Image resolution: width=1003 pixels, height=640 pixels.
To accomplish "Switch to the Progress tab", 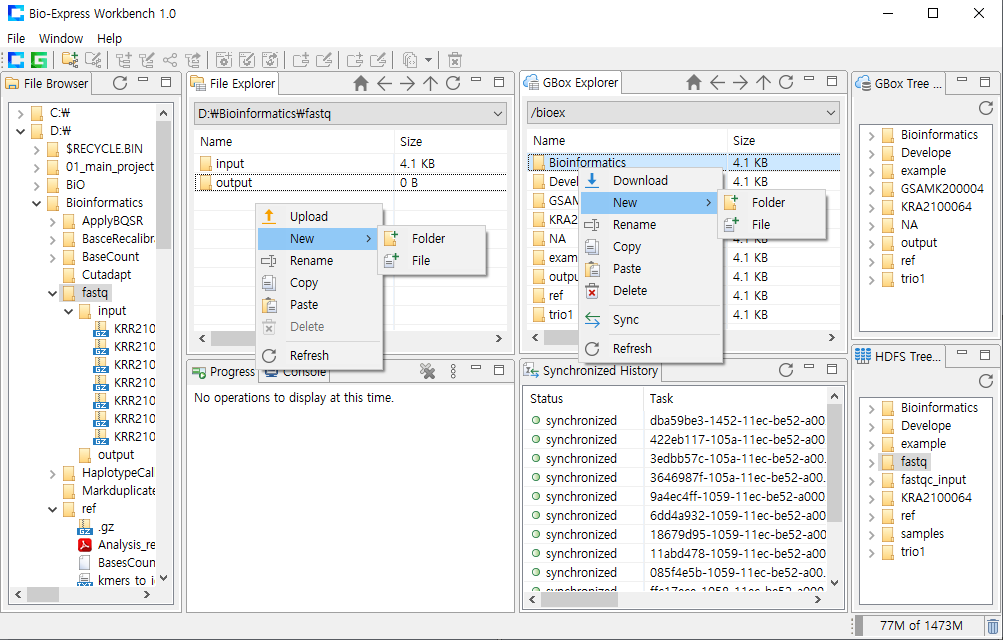I will pyautogui.click(x=223, y=371).
